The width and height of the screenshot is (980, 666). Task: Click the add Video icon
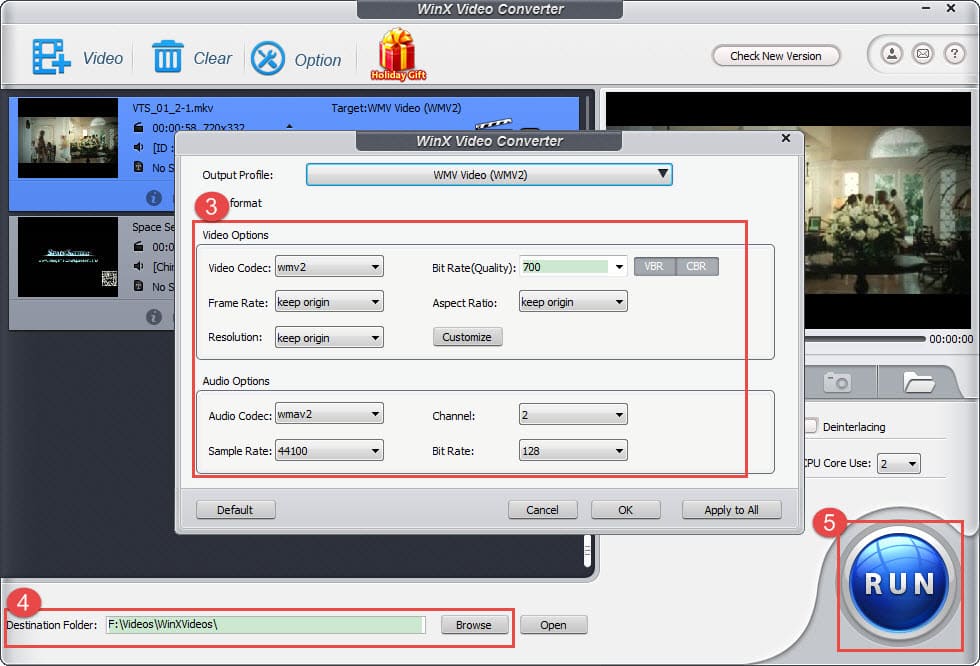point(51,57)
